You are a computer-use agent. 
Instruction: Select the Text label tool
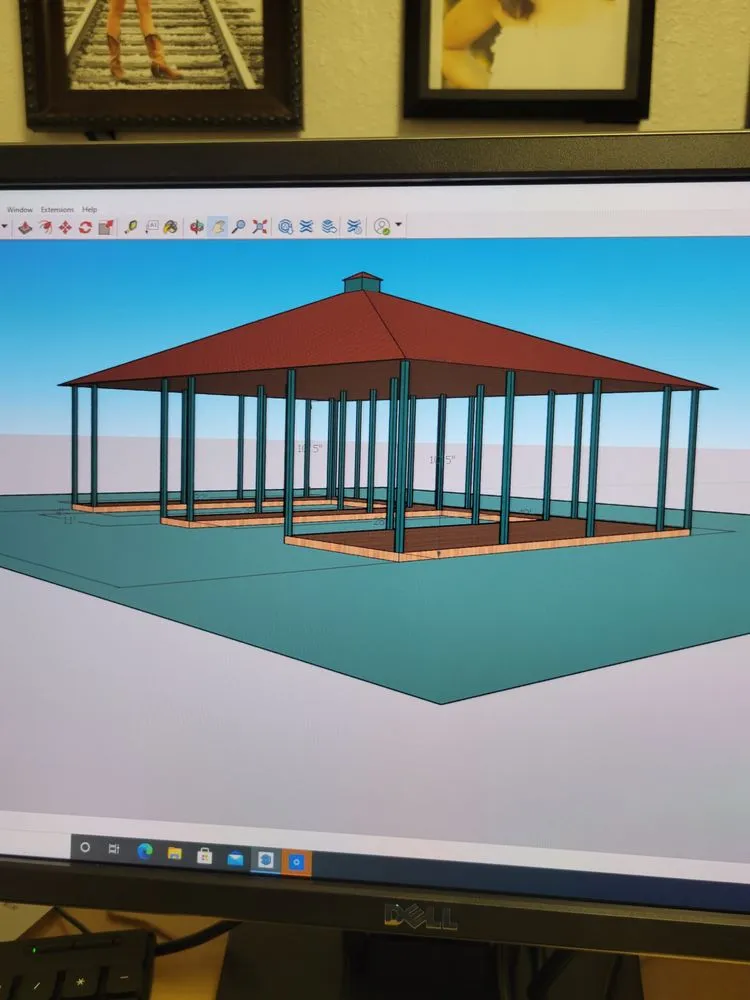[x=151, y=227]
